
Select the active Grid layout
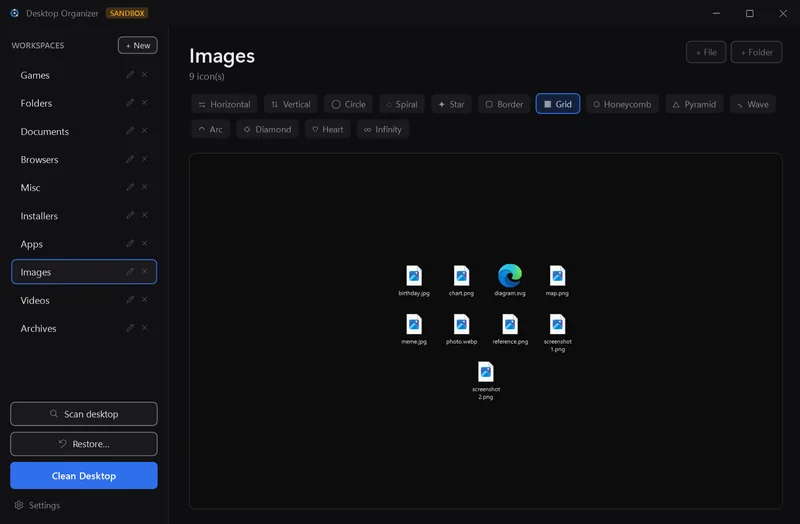[x=558, y=104]
